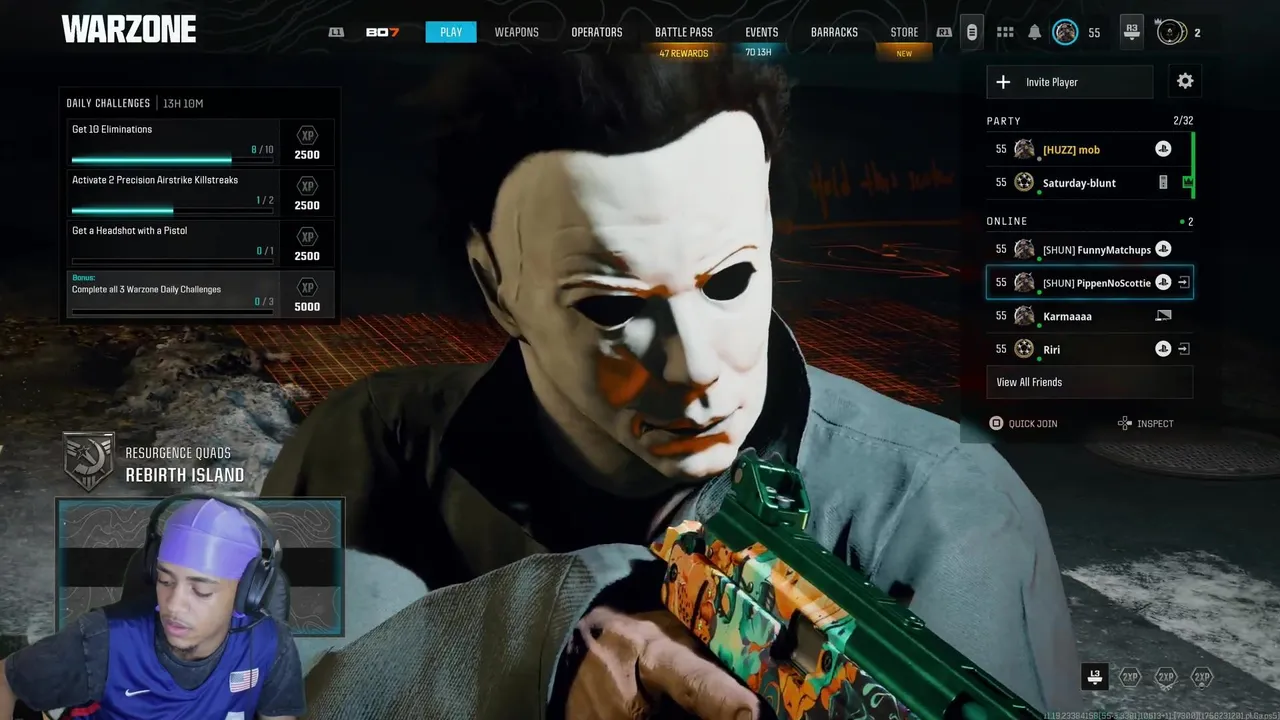This screenshot has width=1280, height=720.
Task: Click Get a Headshot with a Pistol challenge
Action: 201,244
